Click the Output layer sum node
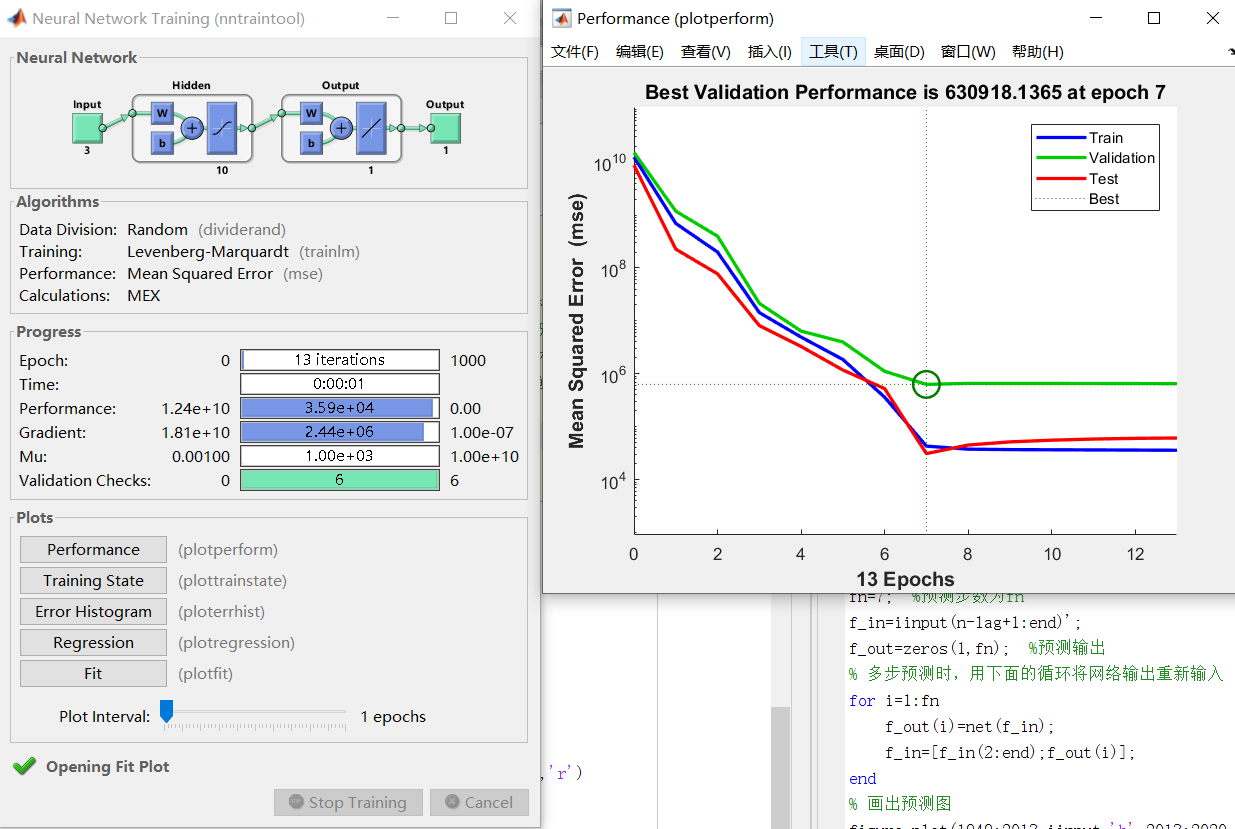 pyautogui.click(x=341, y=127)
